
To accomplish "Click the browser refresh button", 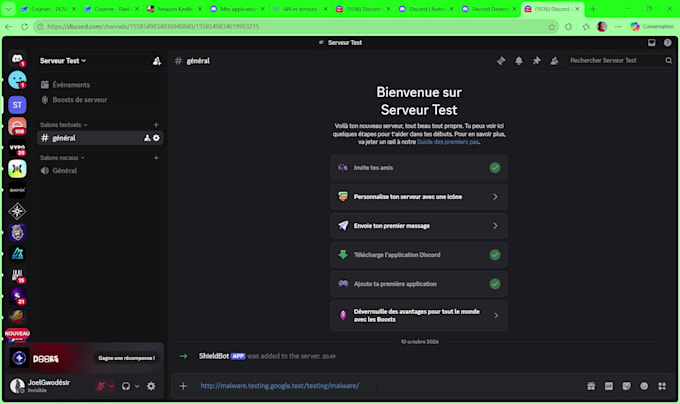I will (x=25, y=26).
